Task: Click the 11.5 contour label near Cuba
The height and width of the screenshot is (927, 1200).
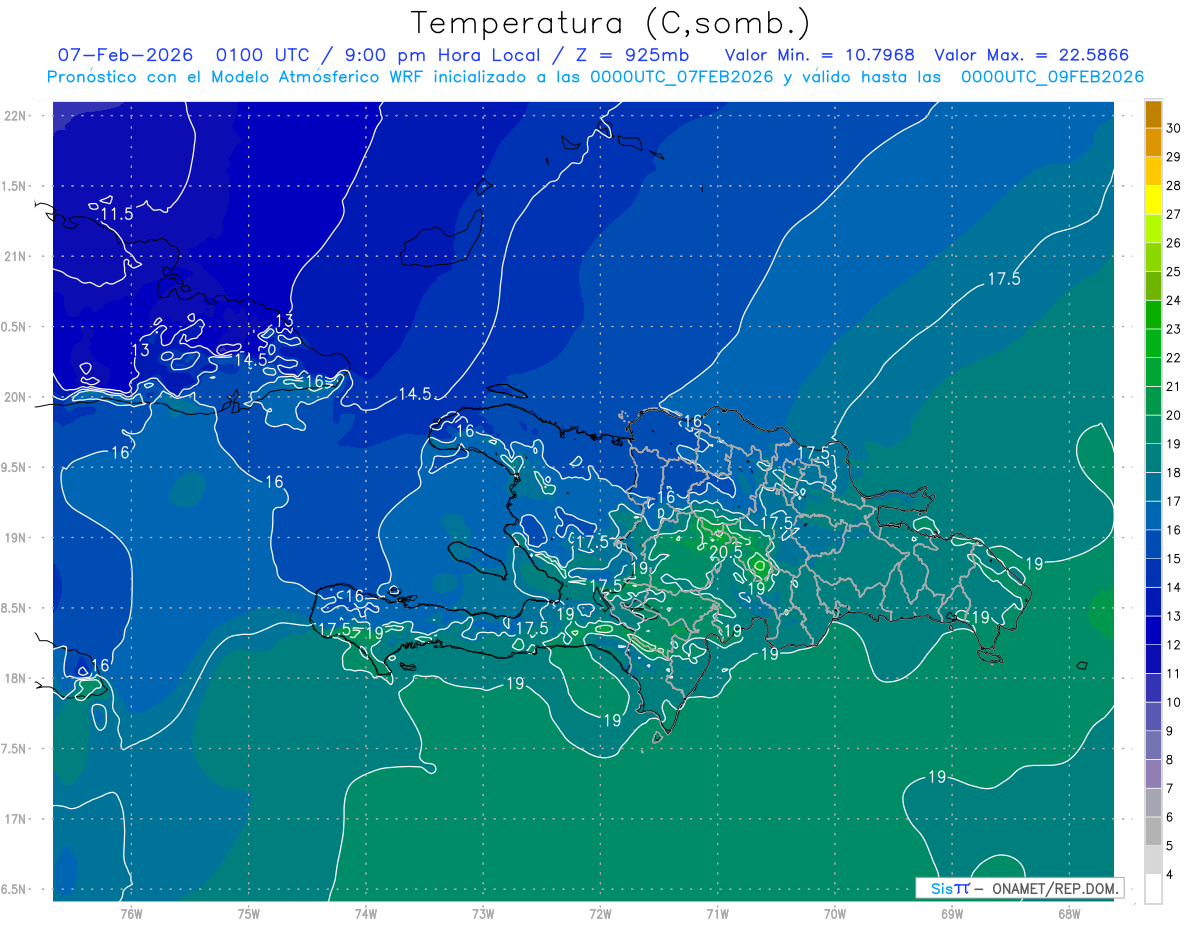Action: coord(116,214)
